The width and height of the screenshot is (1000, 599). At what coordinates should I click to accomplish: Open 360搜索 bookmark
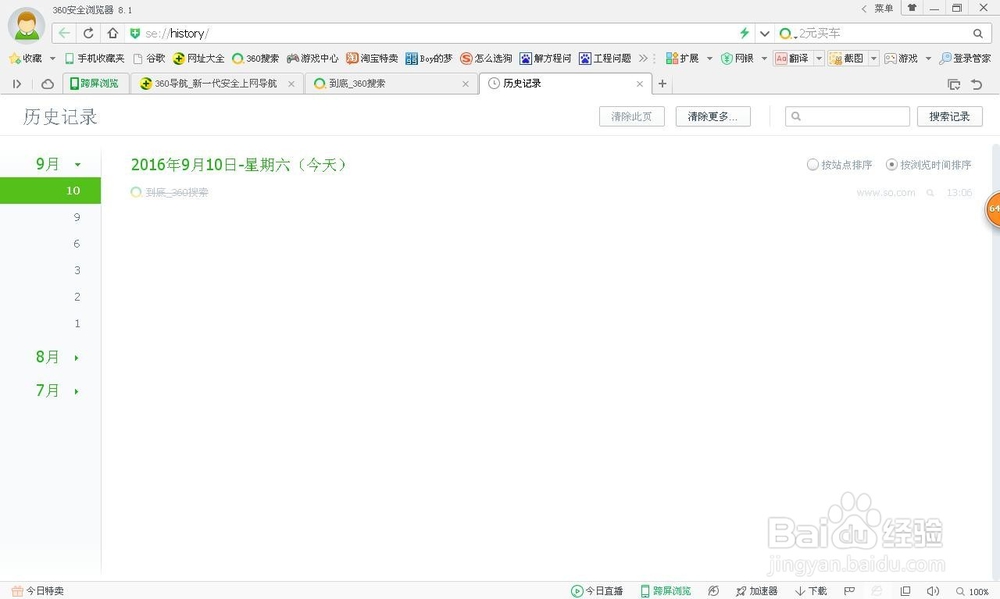click(255, 58)
